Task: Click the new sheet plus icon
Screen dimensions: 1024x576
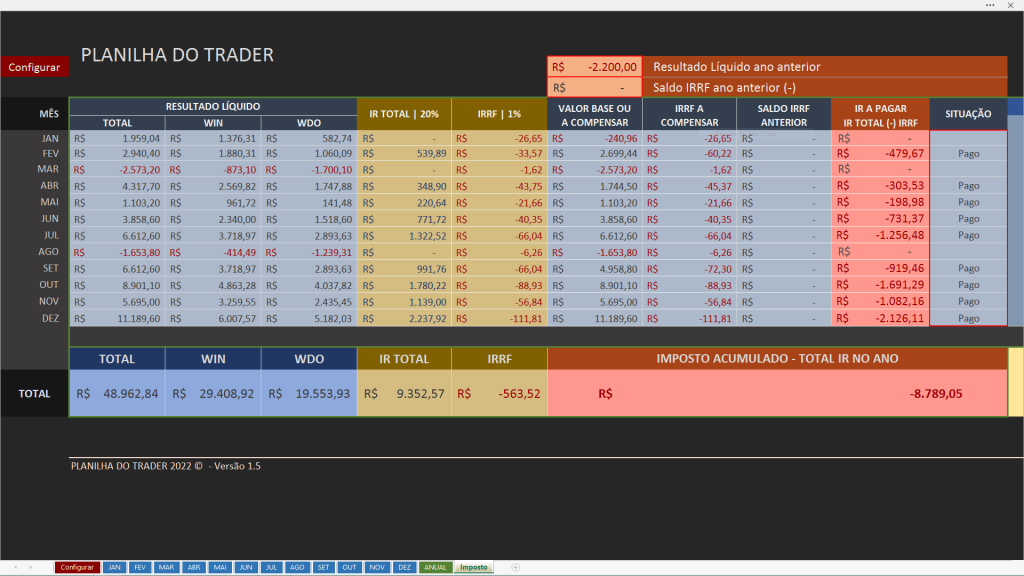Action: tap(516, 567)
